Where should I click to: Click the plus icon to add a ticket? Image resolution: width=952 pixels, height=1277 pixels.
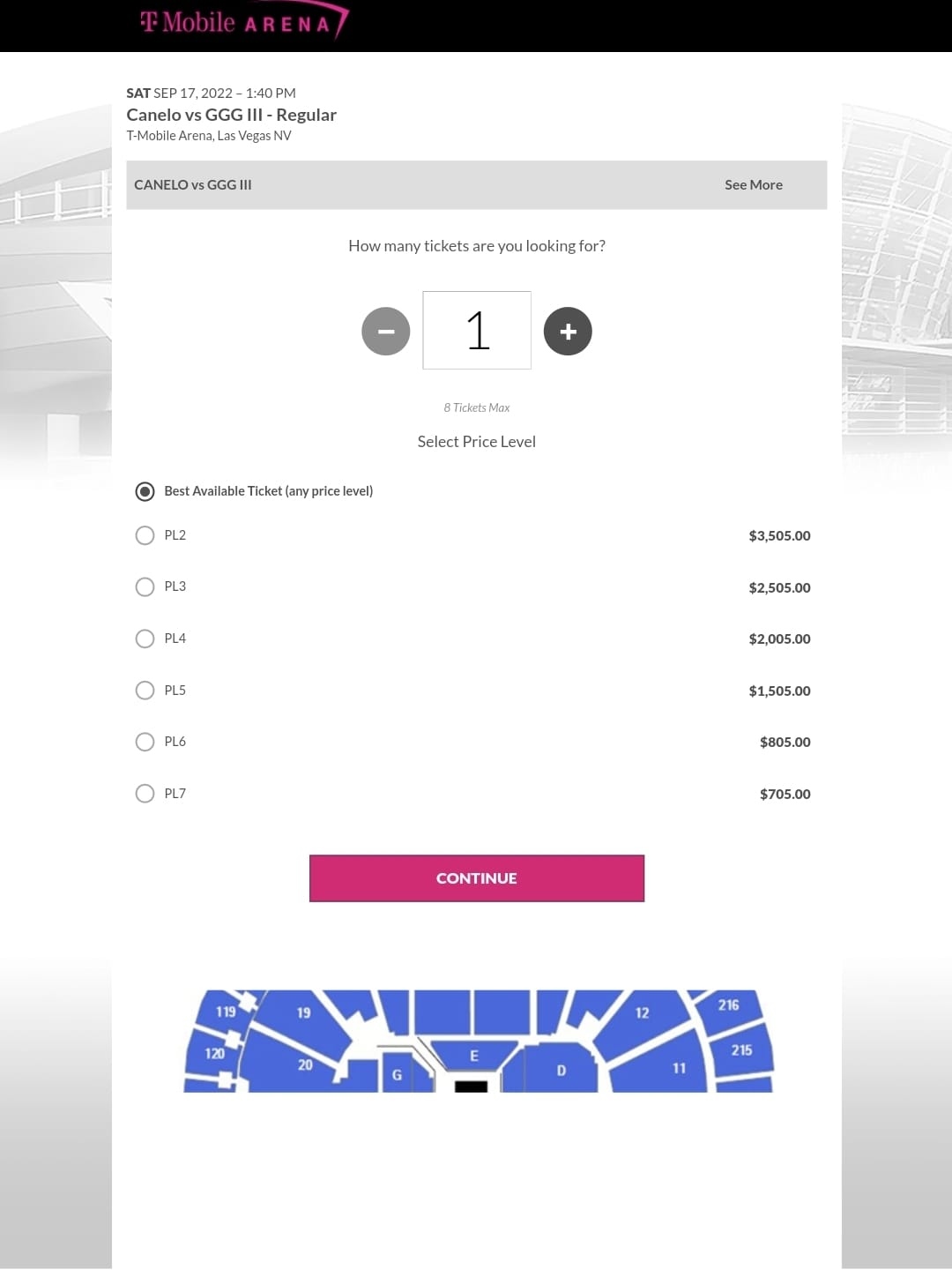[x=569, y=331]
